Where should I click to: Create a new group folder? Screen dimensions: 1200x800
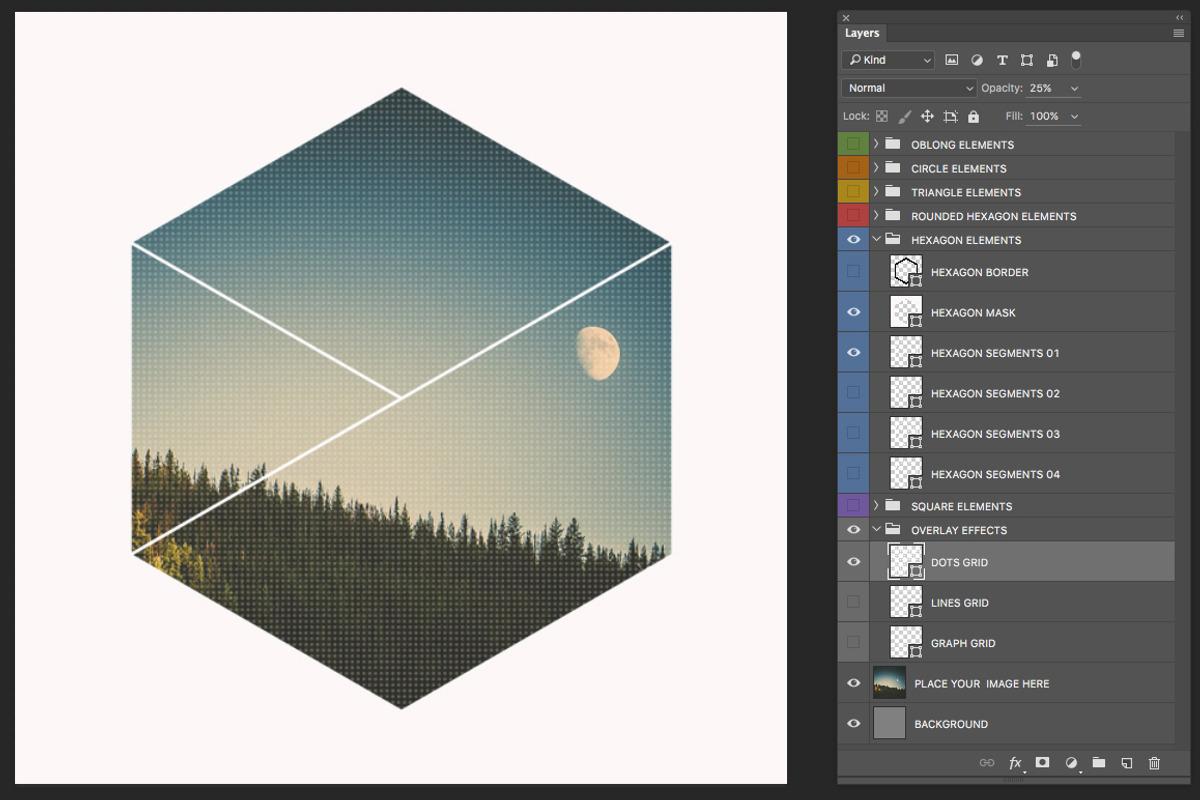pyautogui.click(x=1098, y=762)
